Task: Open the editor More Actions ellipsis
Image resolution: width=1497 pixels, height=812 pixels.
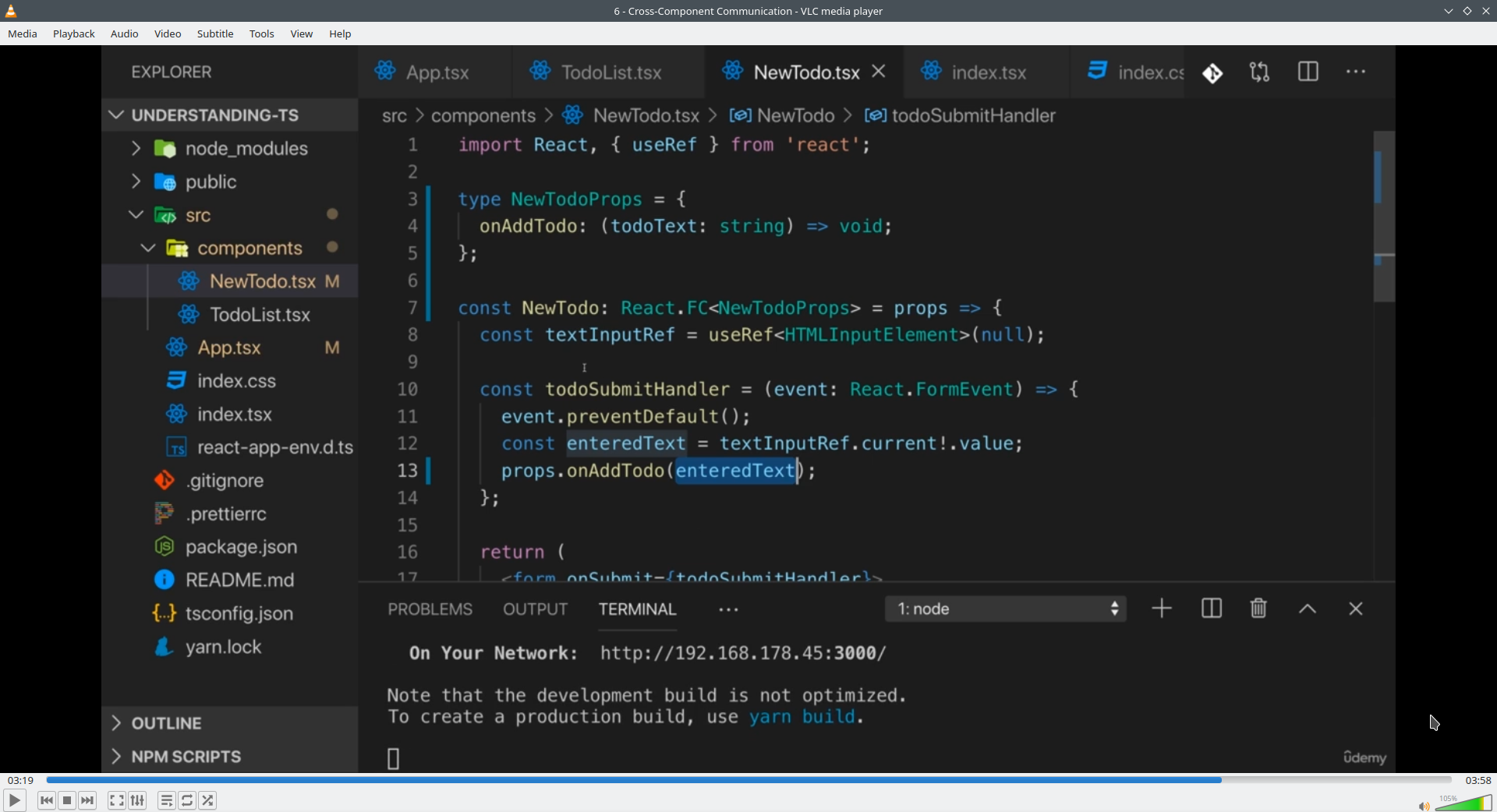Action: (1356, 72)
